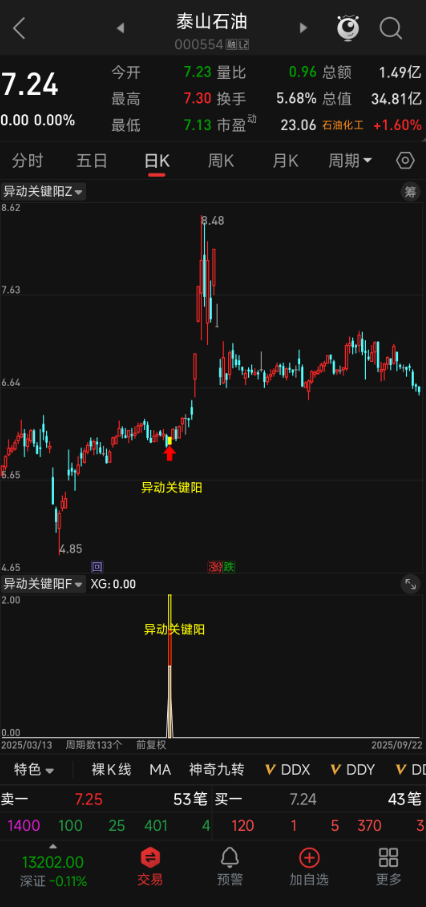Image resolution: width=426 pixels, height=907 pixels.
Task: Add to watchlist with 加自选
Action: [x=309, y=866]
